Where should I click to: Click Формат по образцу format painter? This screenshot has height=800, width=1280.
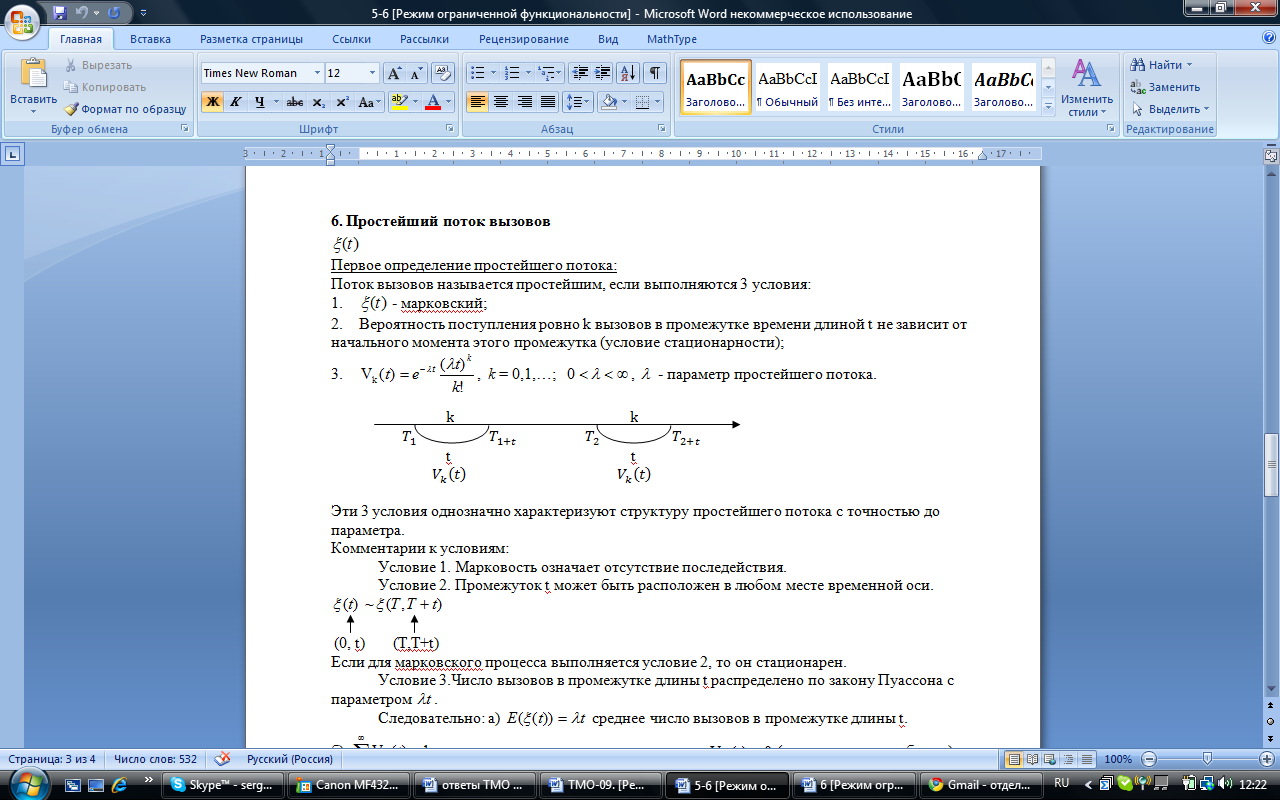point(125,109)
